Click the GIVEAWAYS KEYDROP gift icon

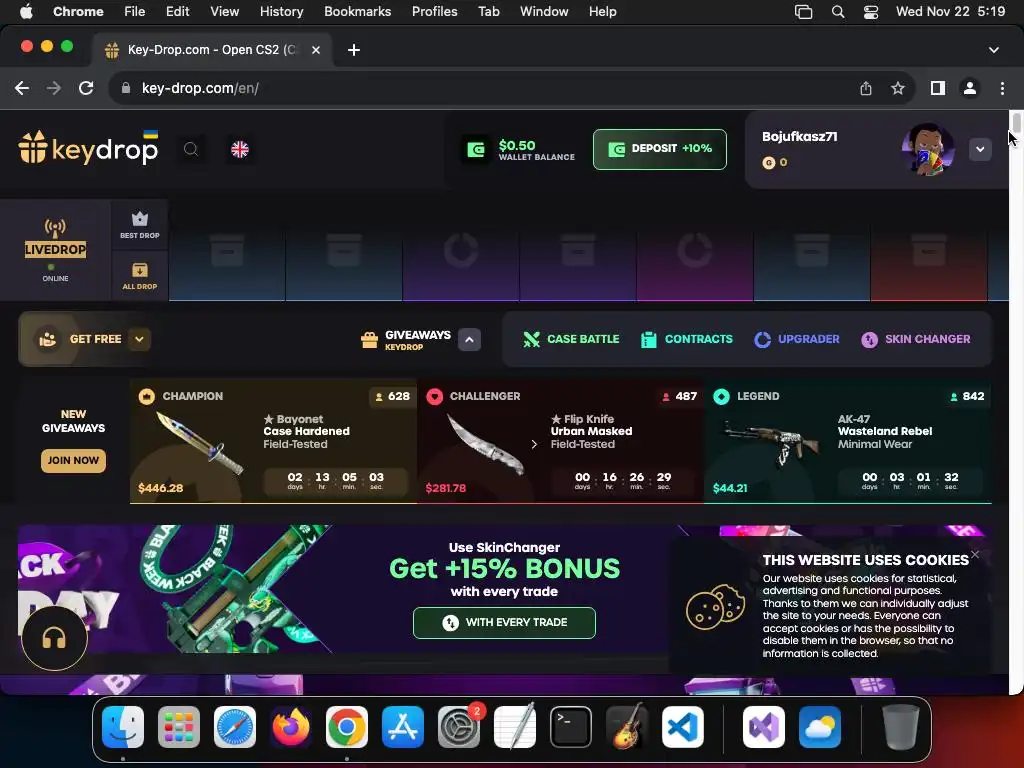(369, 340)
